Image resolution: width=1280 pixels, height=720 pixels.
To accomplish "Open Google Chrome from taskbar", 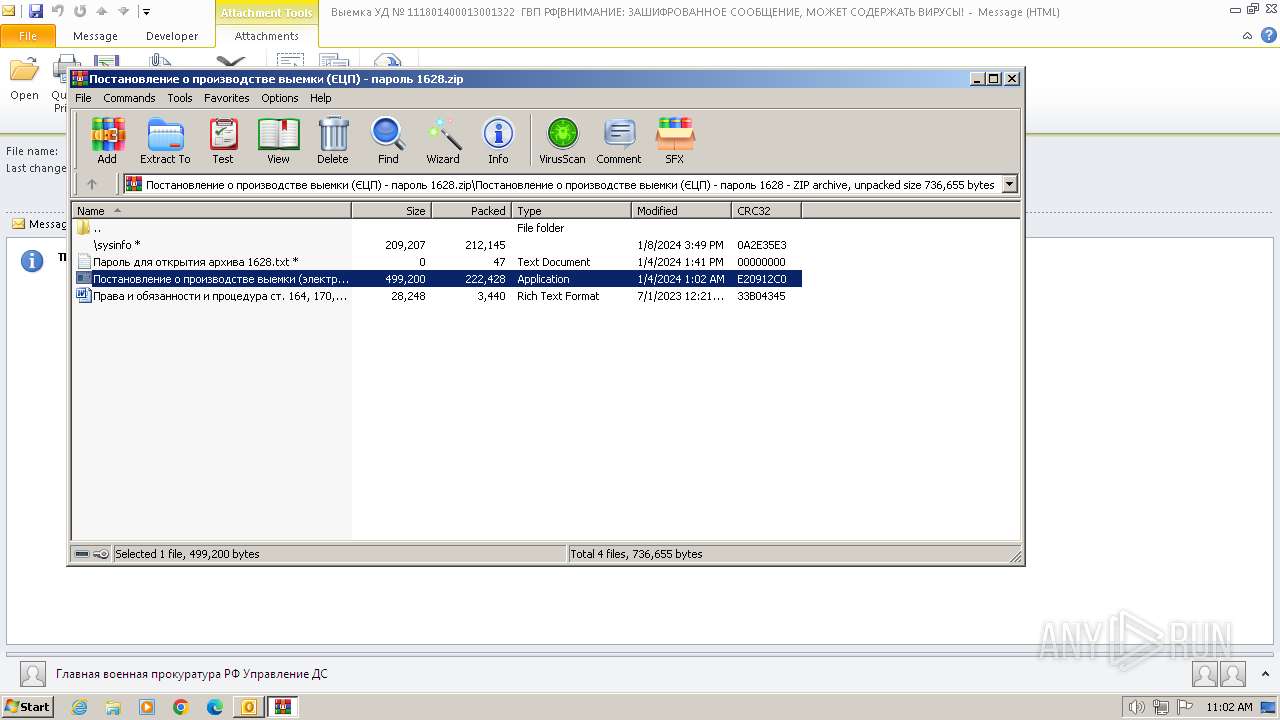I will (x=181, y=707).
